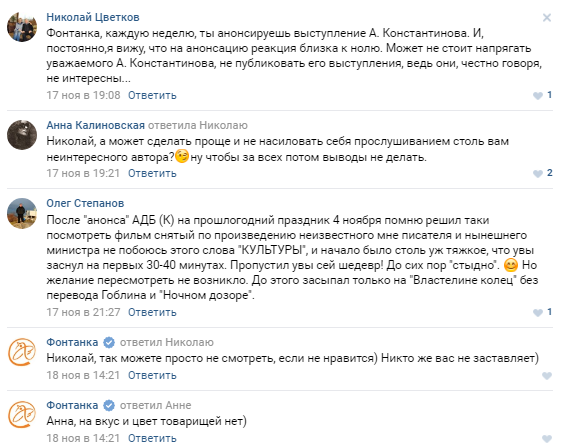Click Фонтанка logo avatar in last reply
The width and height of the screenshot is (561, 447).
pyautogui.click(x=22, y=415)
